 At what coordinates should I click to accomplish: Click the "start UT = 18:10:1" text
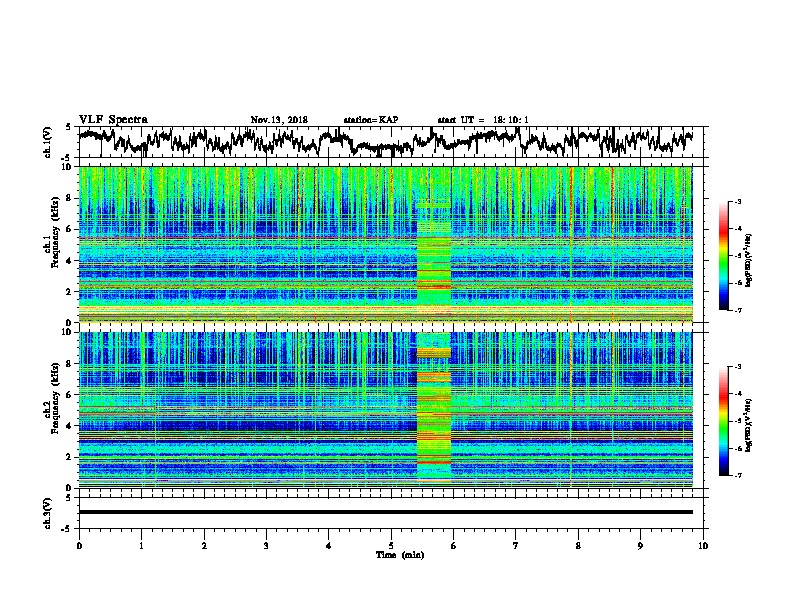tap(482, 120)
